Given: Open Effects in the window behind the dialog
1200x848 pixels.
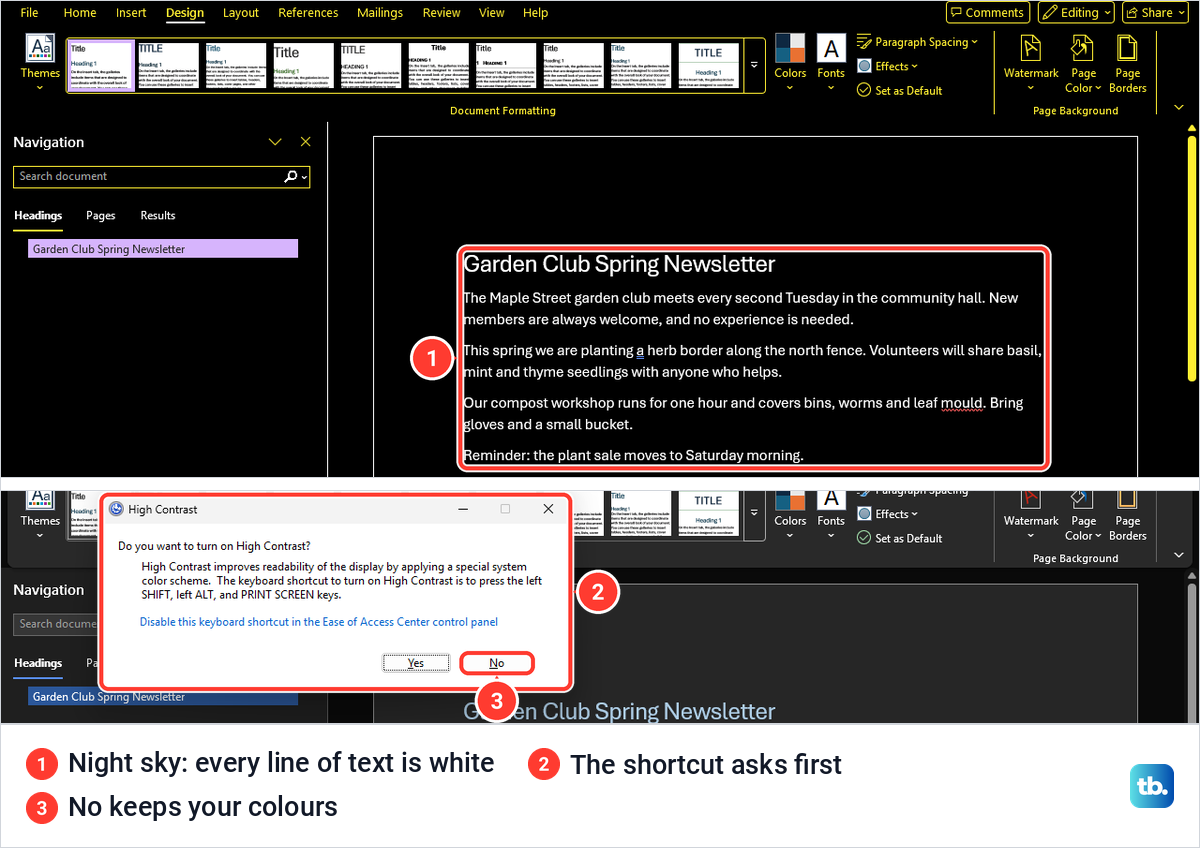Looking at the screenshot, I should 887,514.
